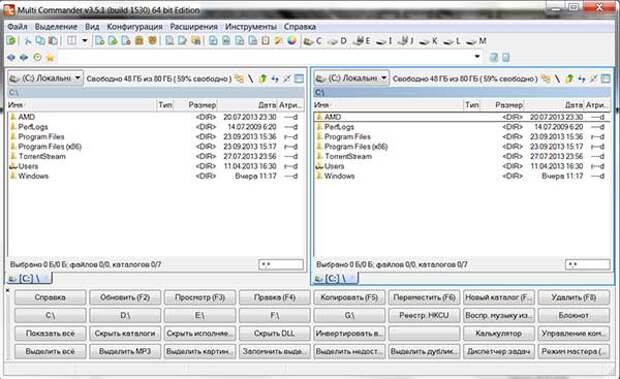Click the Удалить (F8) button
Image resolution: width=620 pixels, height=379 pixels.
point(574,297)
